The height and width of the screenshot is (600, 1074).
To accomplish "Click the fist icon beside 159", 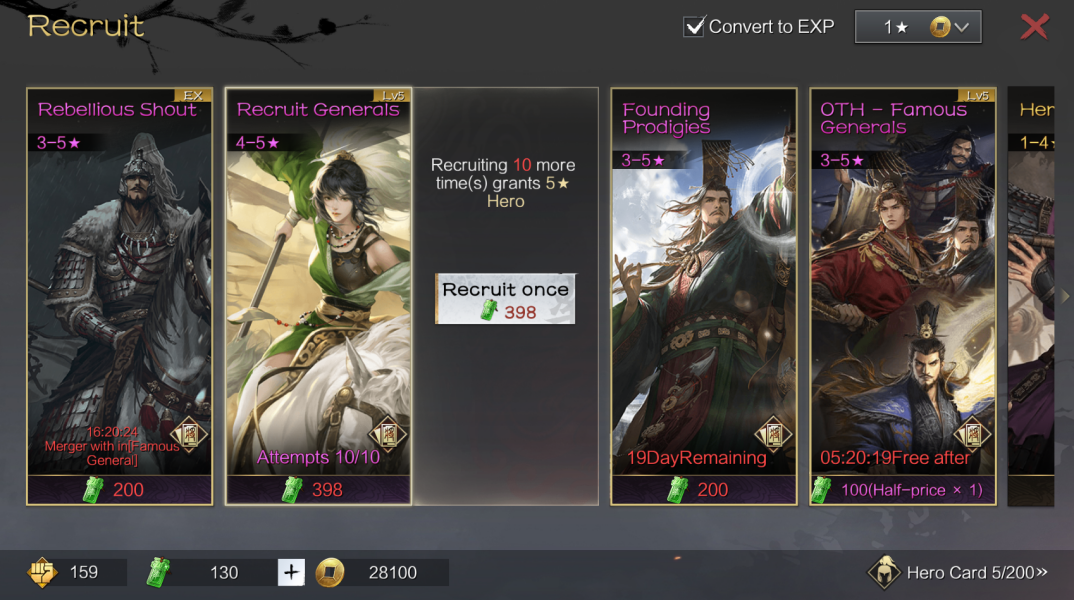I will click(42, 572).
